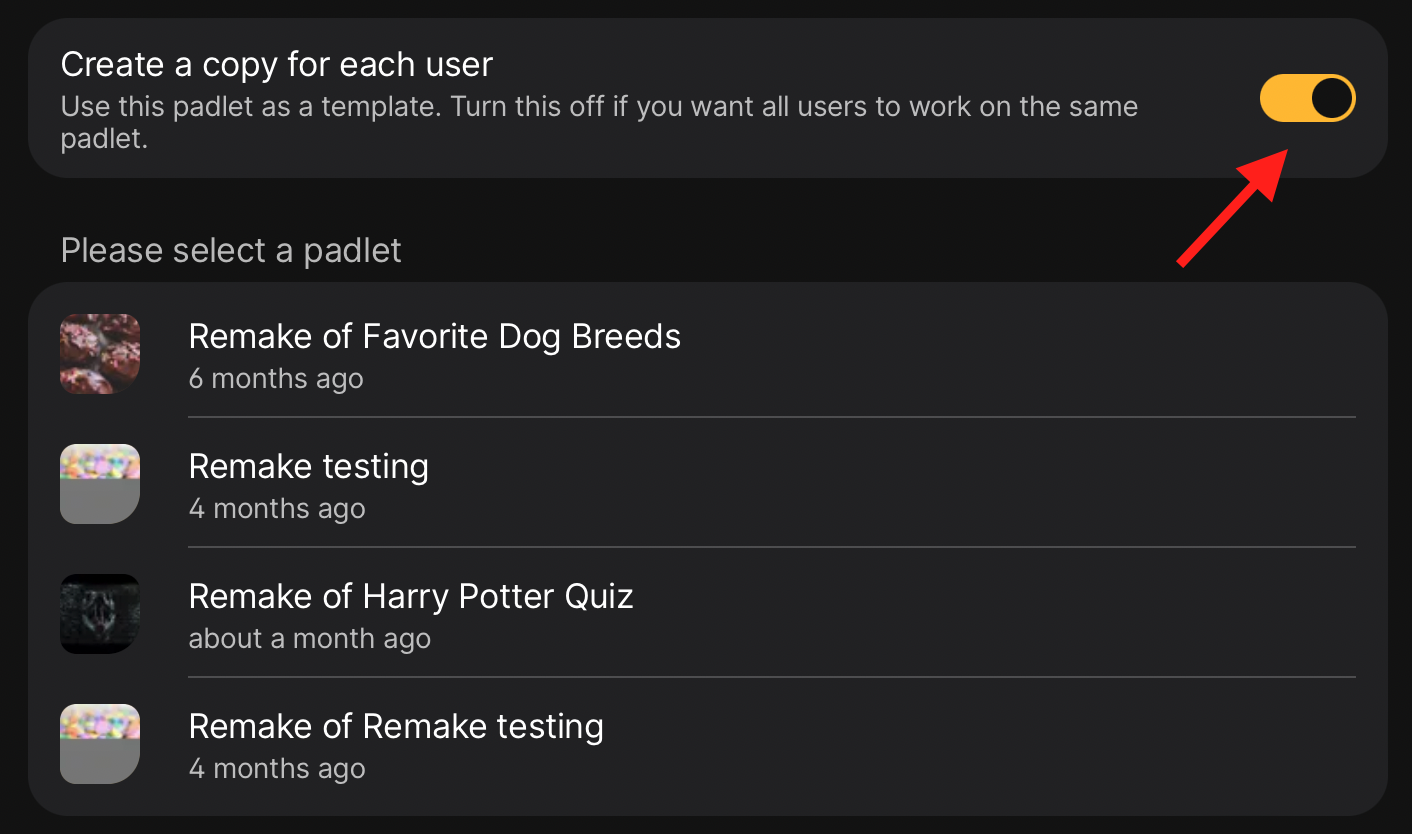Click the dark knob on the orange switch
Screen dimensions: 1412x834
1332,98
